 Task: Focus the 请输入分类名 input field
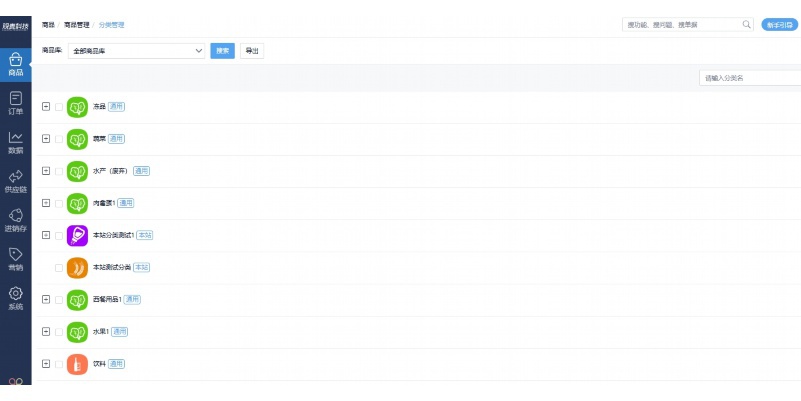(x=750, y=78)
